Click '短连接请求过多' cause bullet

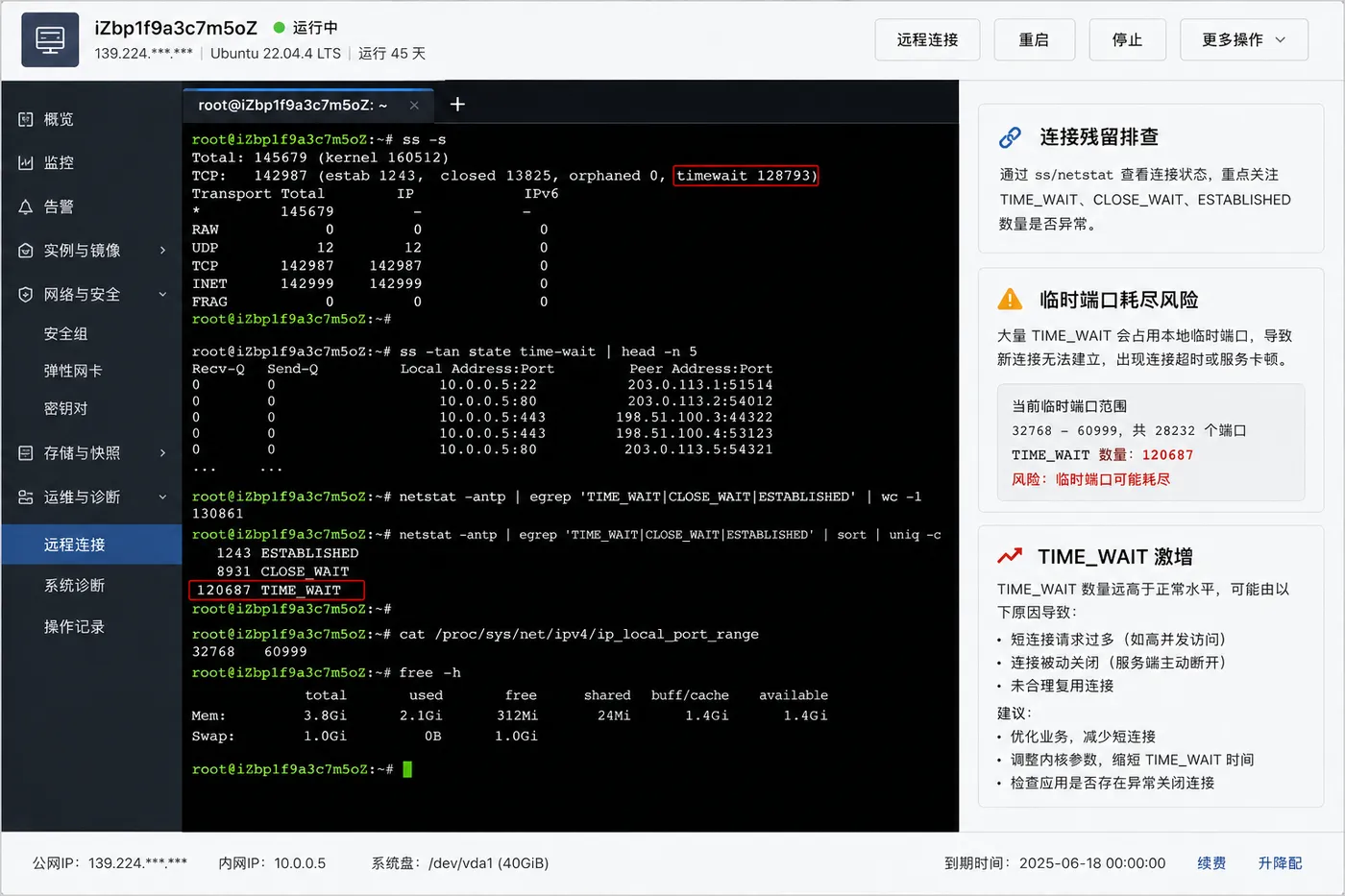(x=1117, y=640)
